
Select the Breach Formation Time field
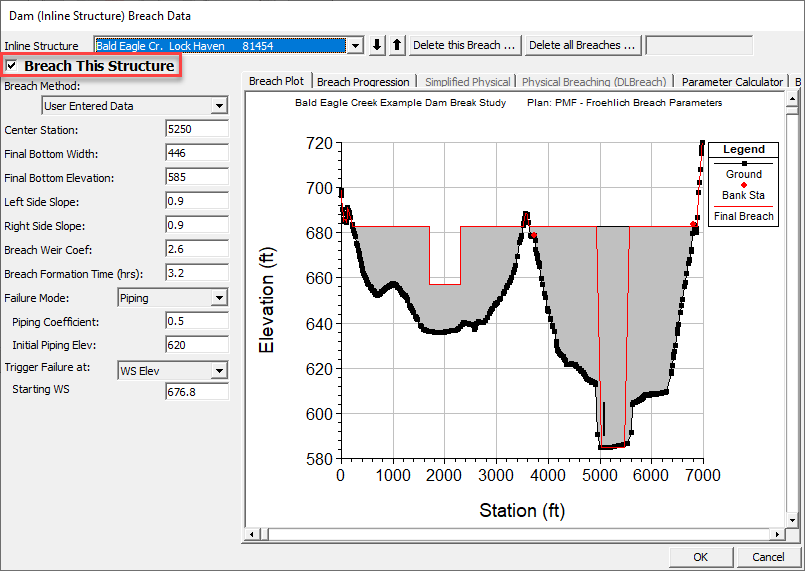(197, 273)
